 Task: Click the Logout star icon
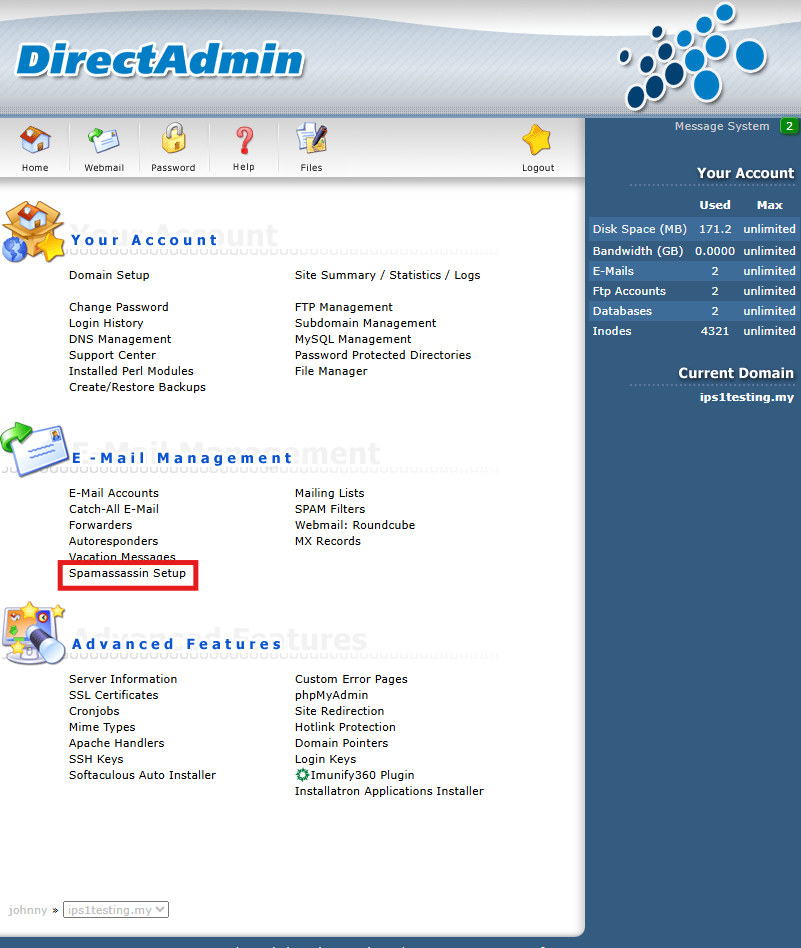[537, 141]
